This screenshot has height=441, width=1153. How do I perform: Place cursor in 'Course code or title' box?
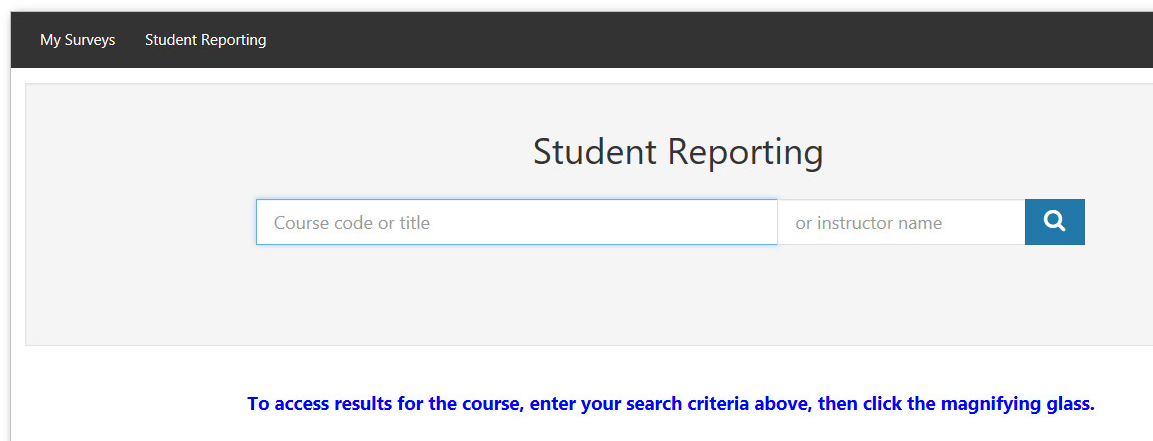point(516,222)
